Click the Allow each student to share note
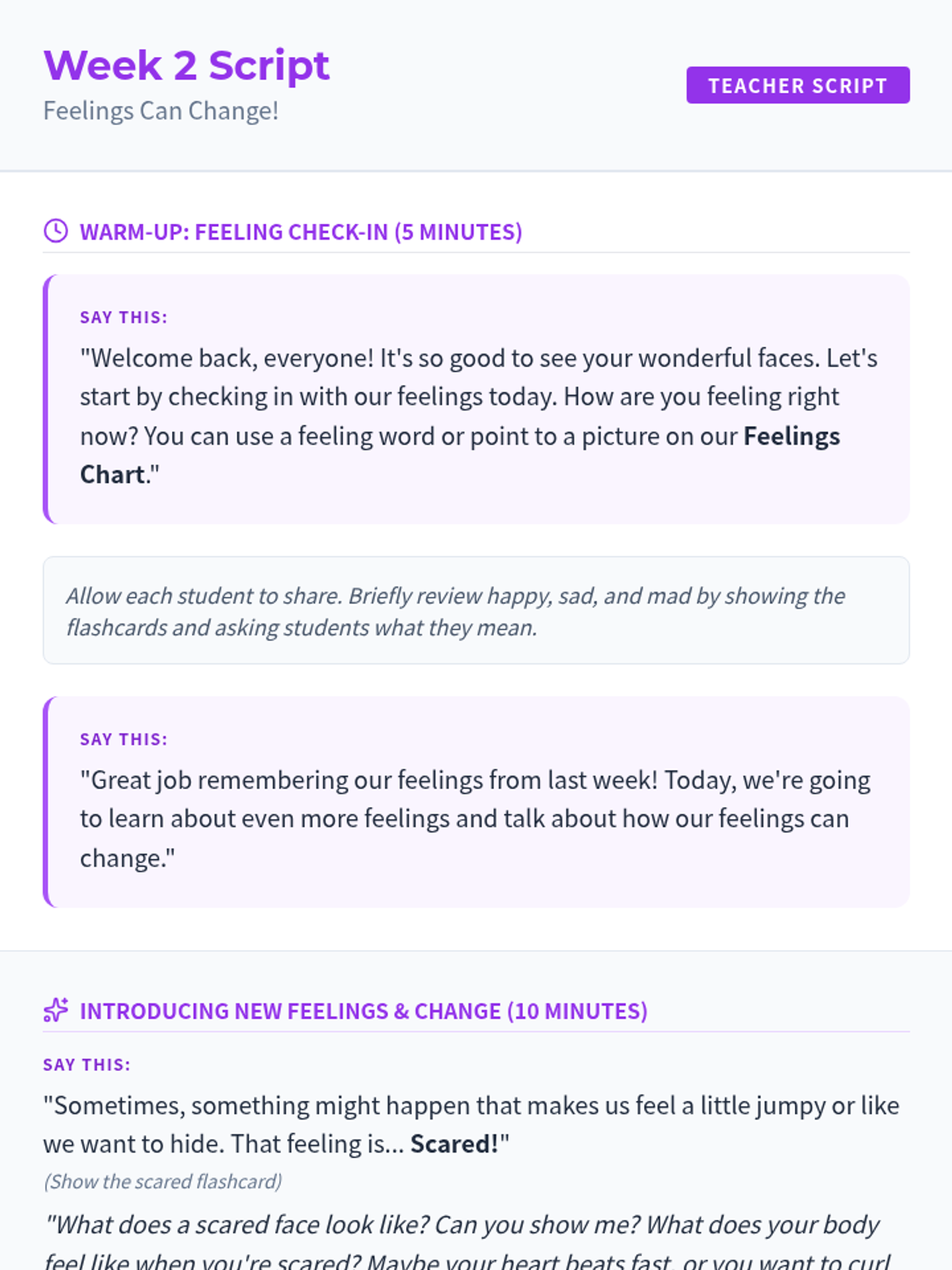The width and height of the screenshot is (952, 1270). (476, 610)
